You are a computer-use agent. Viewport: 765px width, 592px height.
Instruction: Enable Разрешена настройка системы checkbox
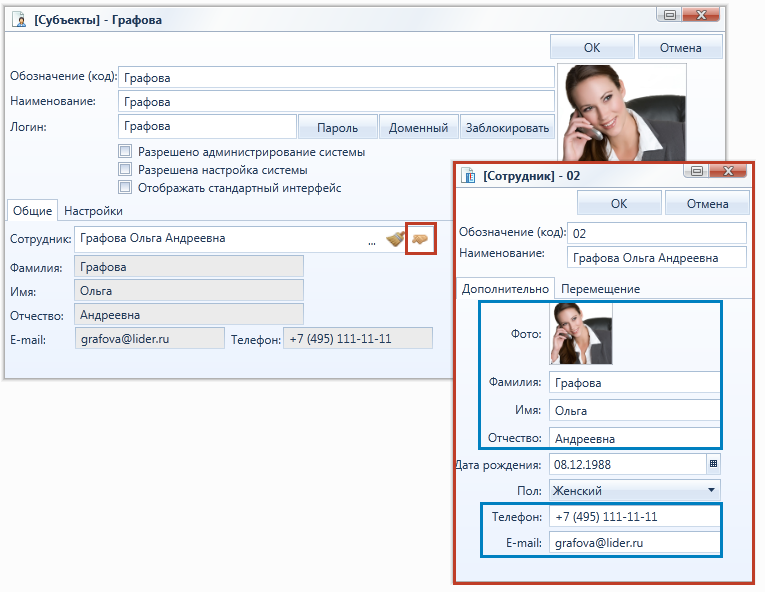tap(125, 169)
